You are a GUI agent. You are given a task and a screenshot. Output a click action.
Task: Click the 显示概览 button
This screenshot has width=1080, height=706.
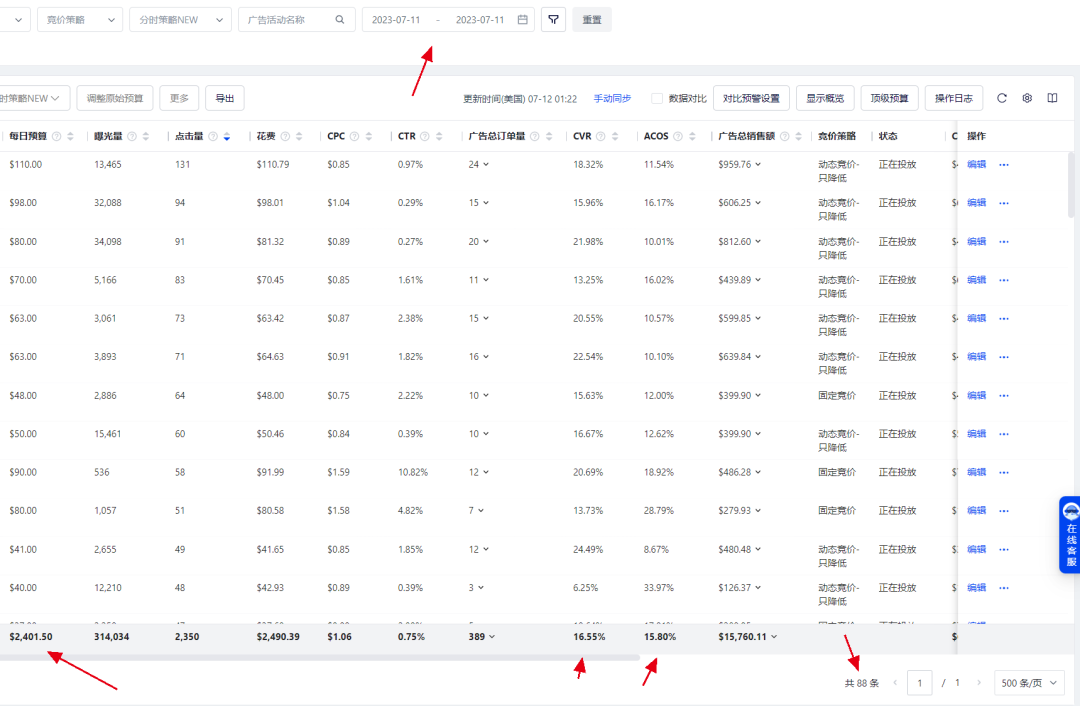825,98
